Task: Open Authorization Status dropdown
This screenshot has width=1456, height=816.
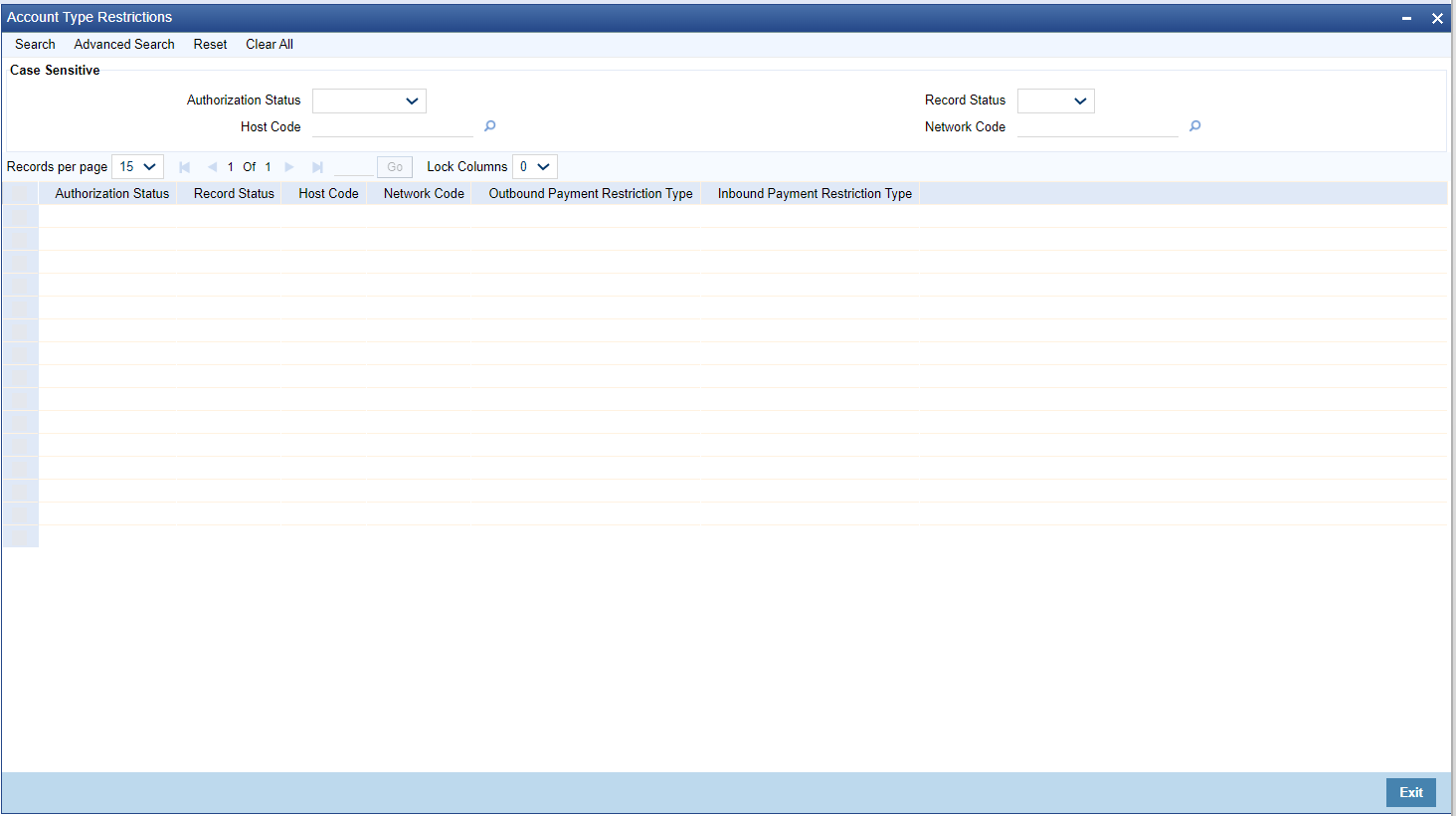Action: click(369, 101)
